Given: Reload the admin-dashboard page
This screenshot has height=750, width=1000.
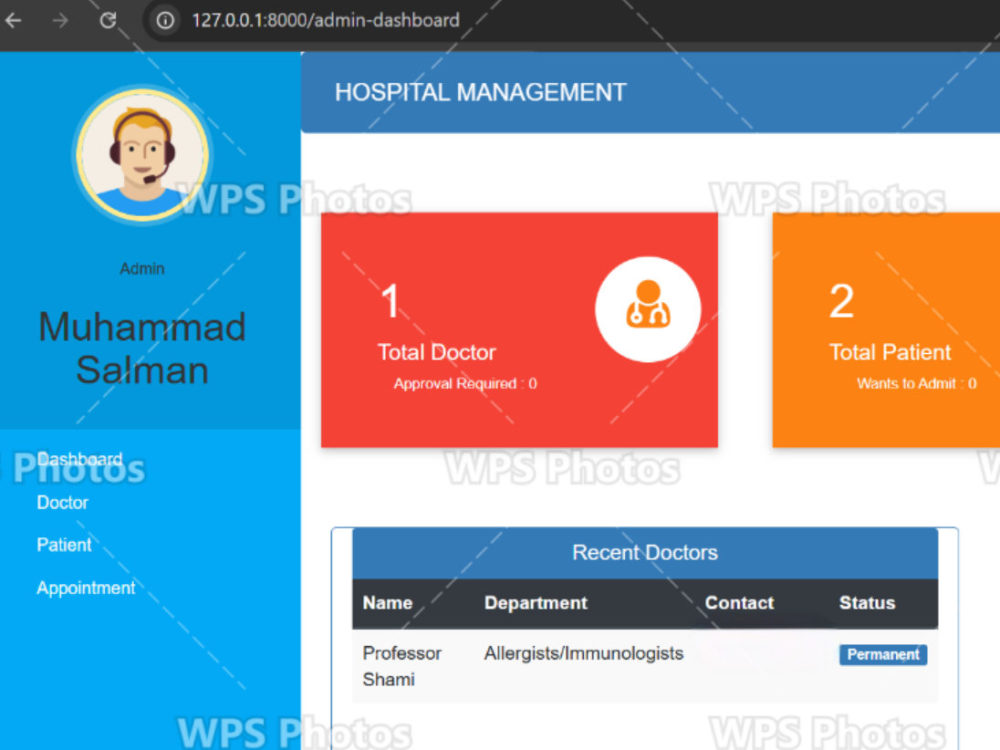Looking at the screenshot, I should pyautogui.click(x=108, y=20).
